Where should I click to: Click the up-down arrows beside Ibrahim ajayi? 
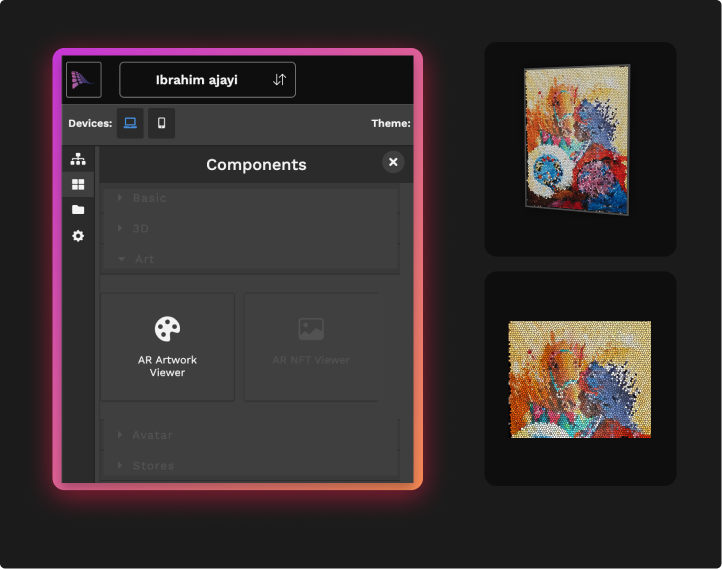279,80
